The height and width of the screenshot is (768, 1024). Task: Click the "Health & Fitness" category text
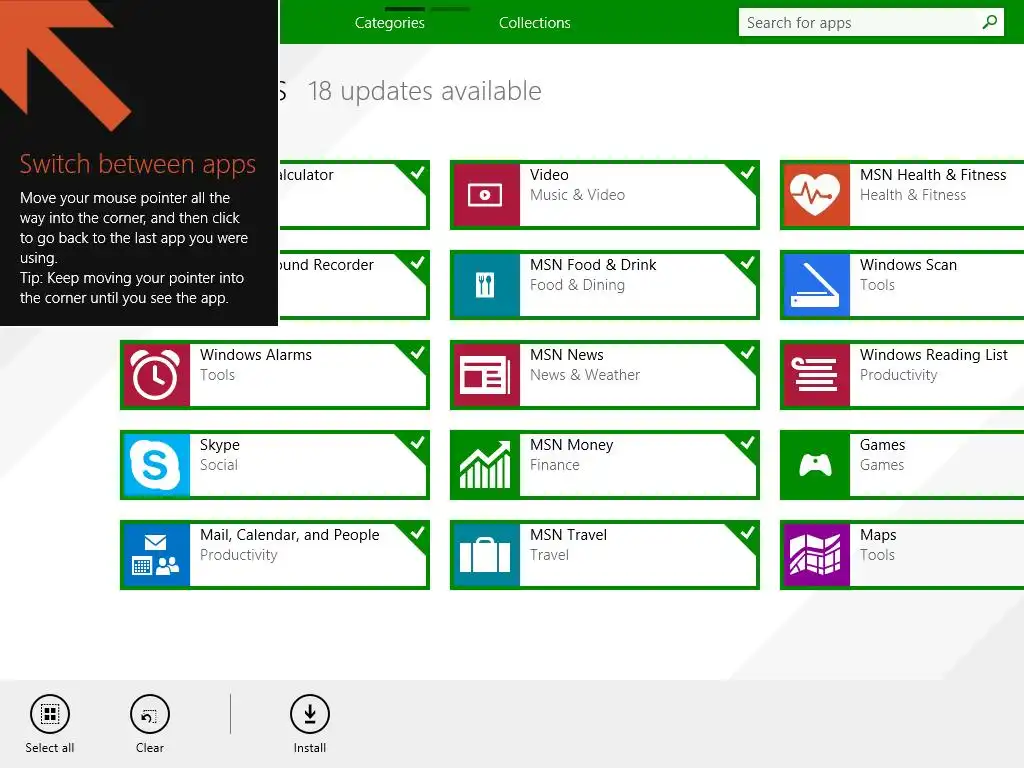pyautogui.click(x=912, y=195)
